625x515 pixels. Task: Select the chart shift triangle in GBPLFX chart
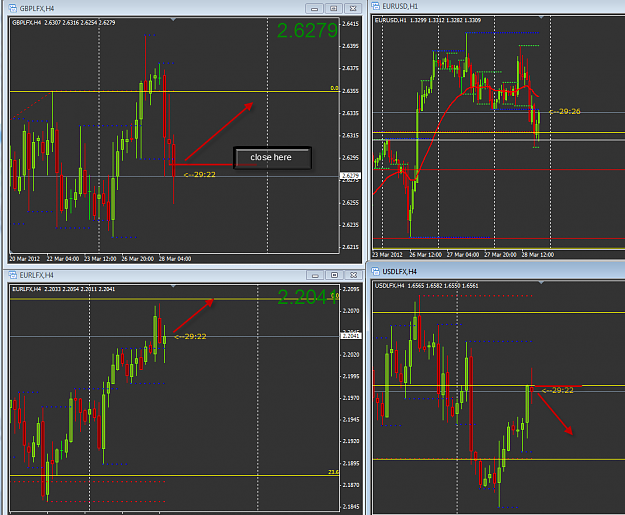click(173, 19)
